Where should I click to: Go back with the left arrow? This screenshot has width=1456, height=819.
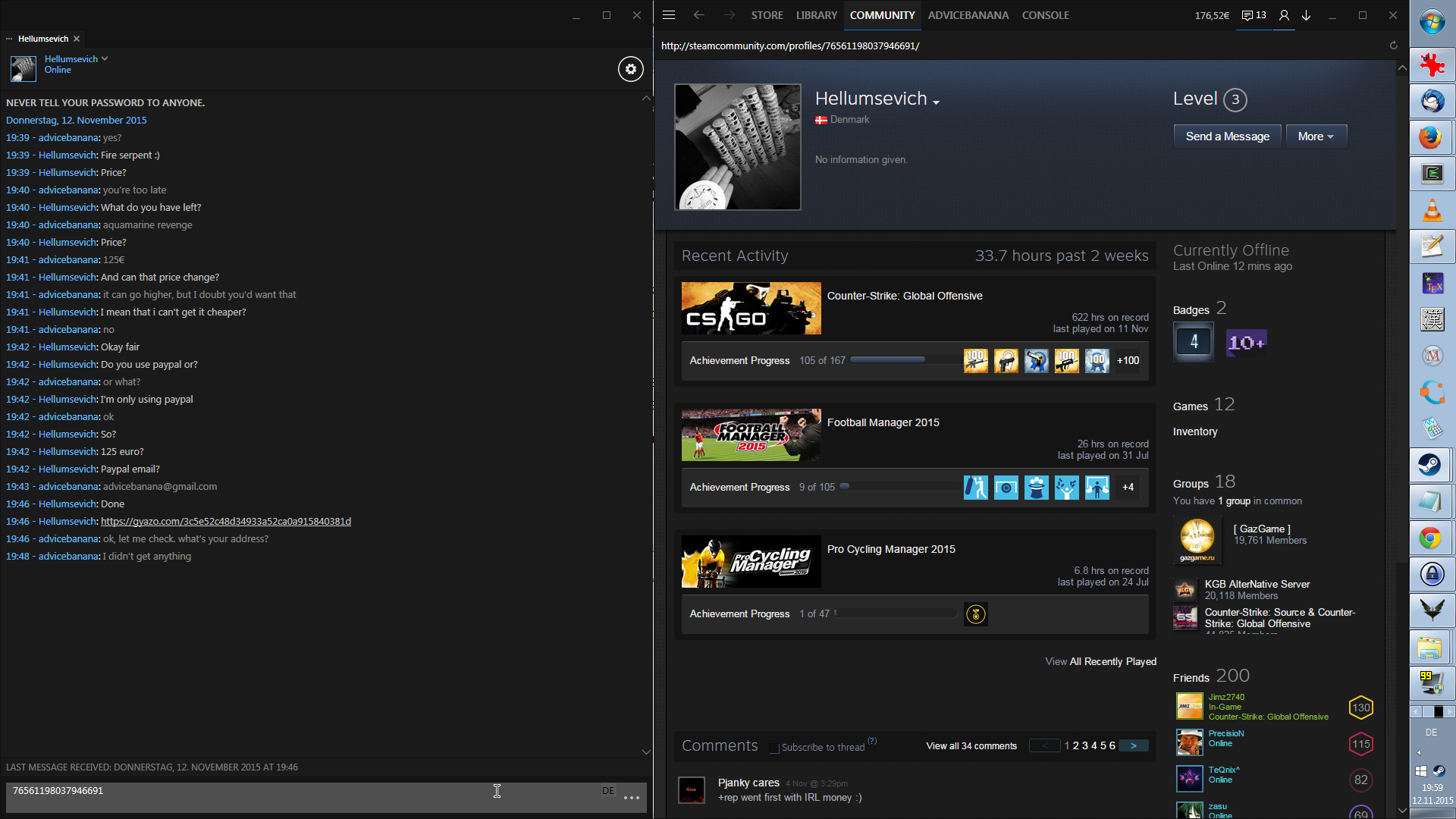pyautogui.click(x=698, y=15)
